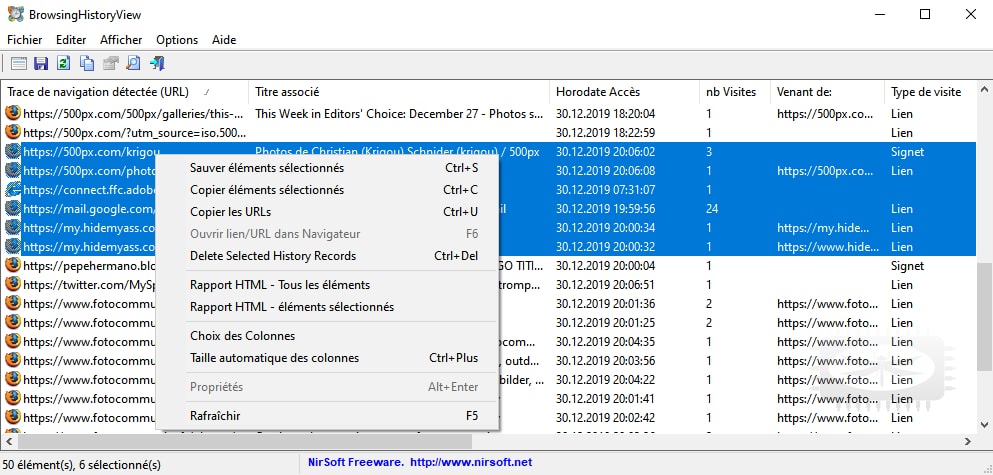Click the access time 30.12.2019 07:31:07
Screen dimensions: 993x475
click(x=605, y=190)
